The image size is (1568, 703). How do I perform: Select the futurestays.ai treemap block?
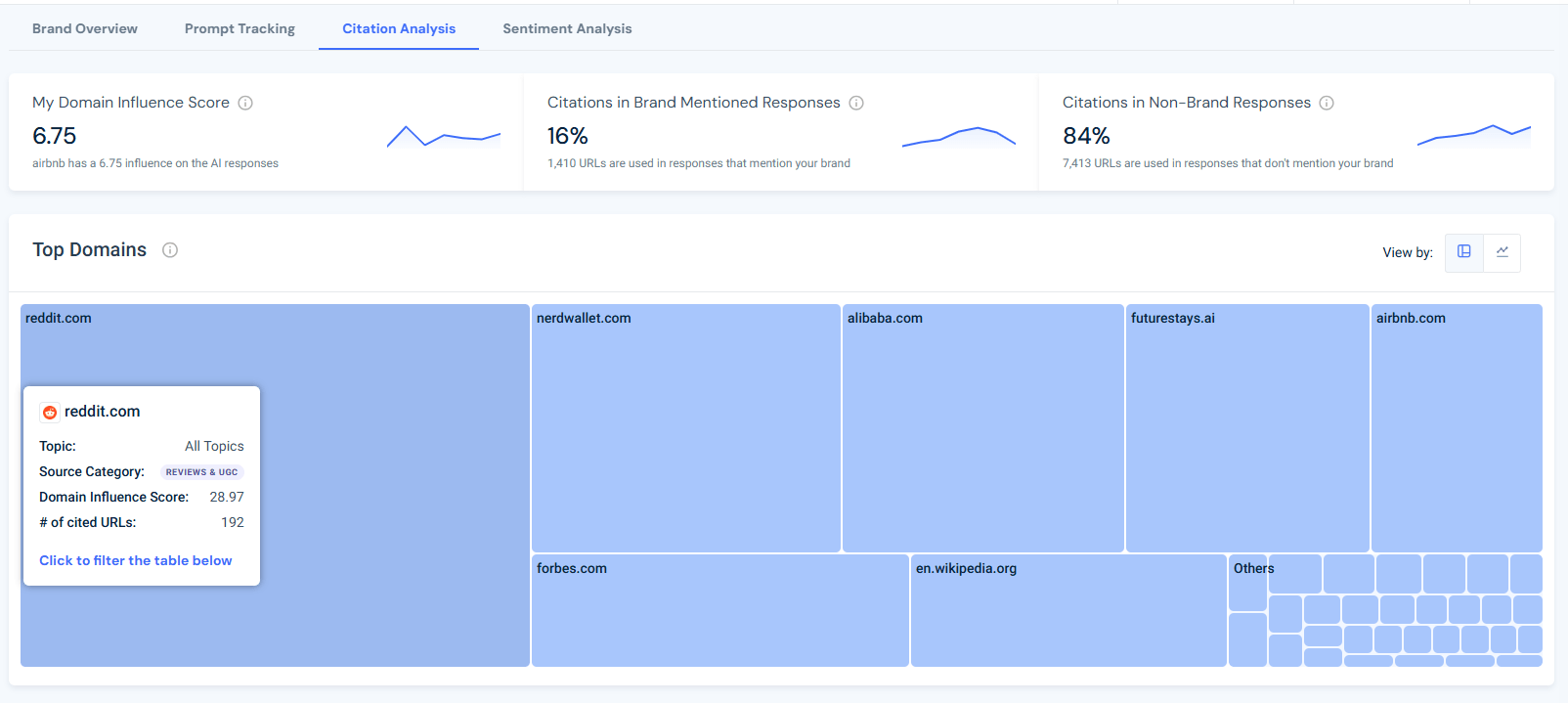pos(1247,428)
